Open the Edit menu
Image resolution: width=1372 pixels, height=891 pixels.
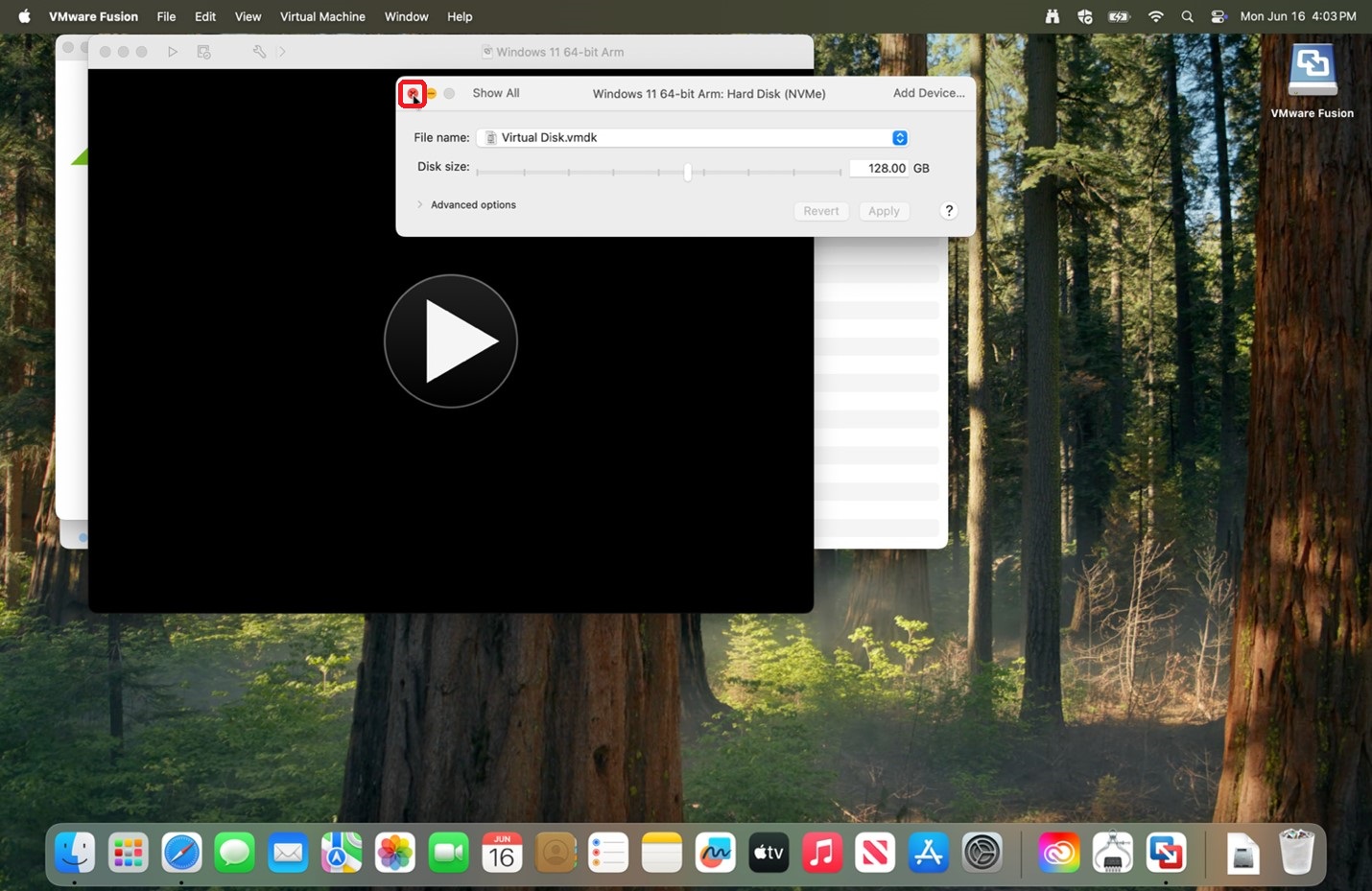205,16
